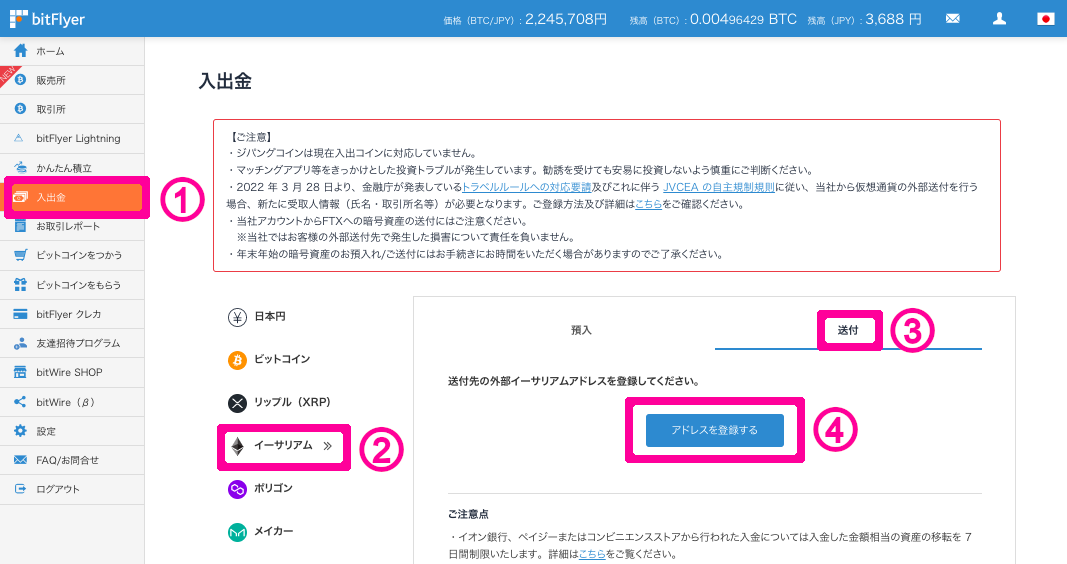Viewport: 1067px width, 564px height.
Task: Switch to the 預入 tab
Action: (581, 330)
